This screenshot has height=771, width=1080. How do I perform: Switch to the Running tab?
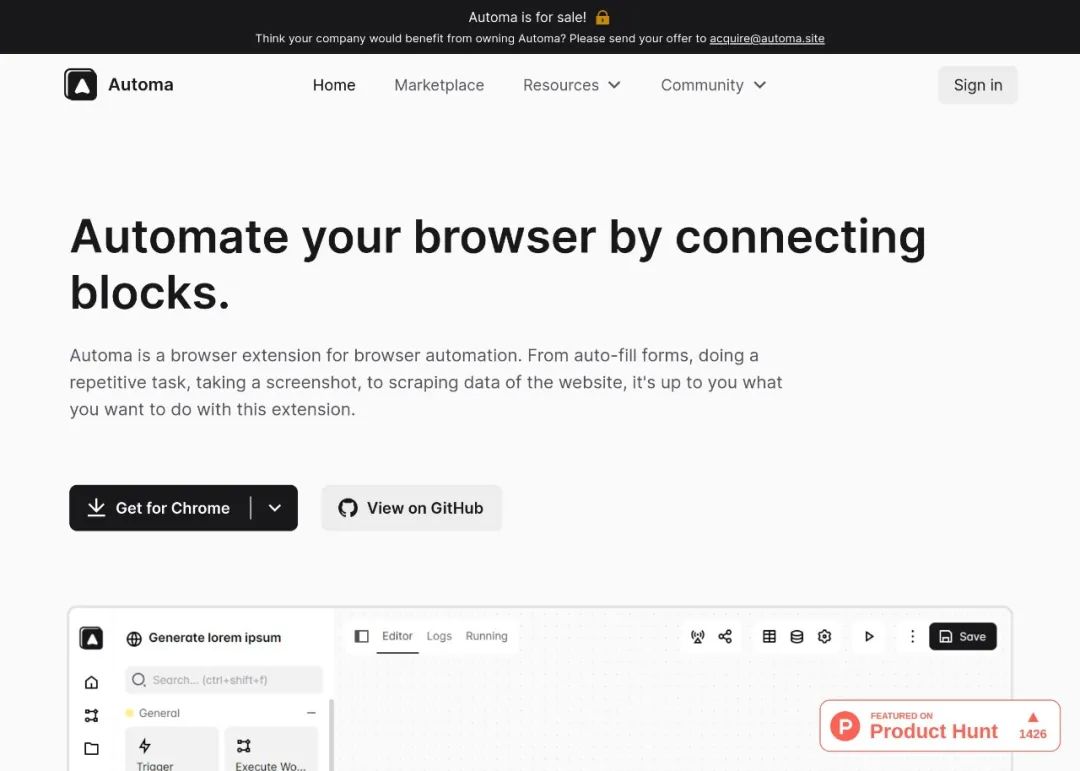click(486, 636)
